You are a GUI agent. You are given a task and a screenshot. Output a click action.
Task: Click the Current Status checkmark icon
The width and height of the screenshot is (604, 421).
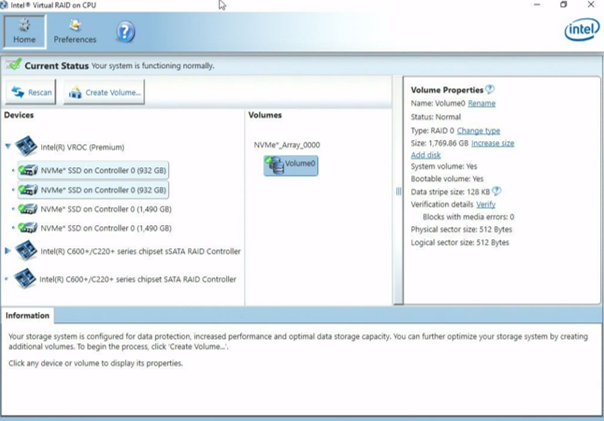pyautogui.click(x=13, y=64)
